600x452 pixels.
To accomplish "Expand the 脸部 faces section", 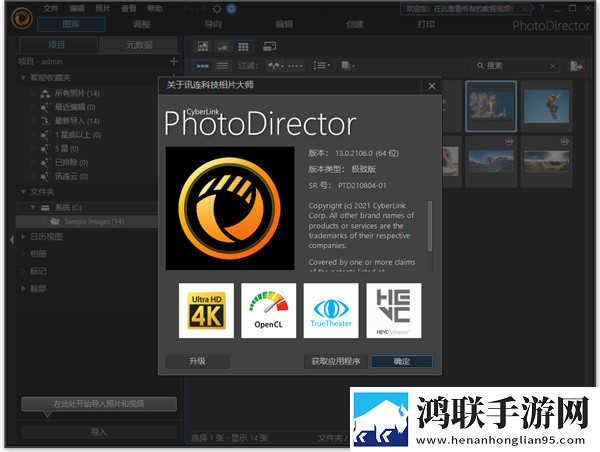I will pos(23,288).
